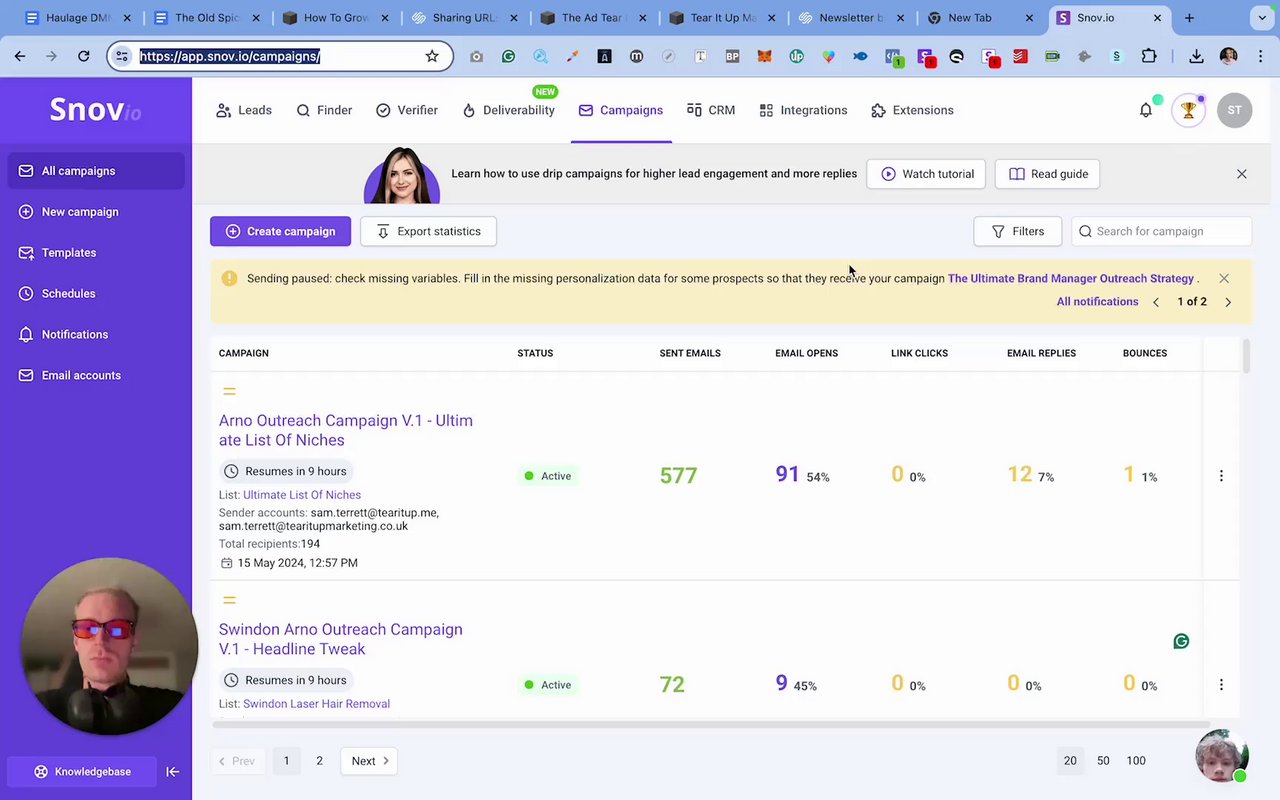Open the notifications bell icon

pos(1146,110)
